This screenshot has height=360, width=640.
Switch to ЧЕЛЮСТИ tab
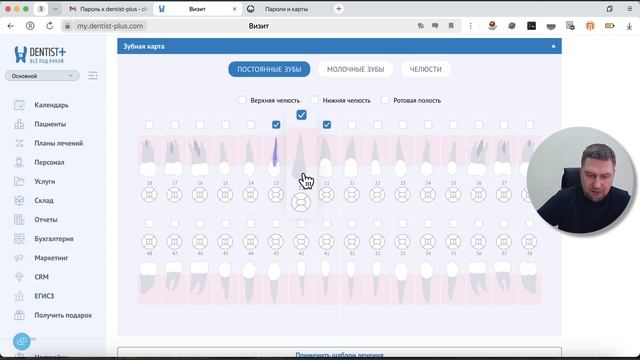pyautogui.click(x=426, y=69)
